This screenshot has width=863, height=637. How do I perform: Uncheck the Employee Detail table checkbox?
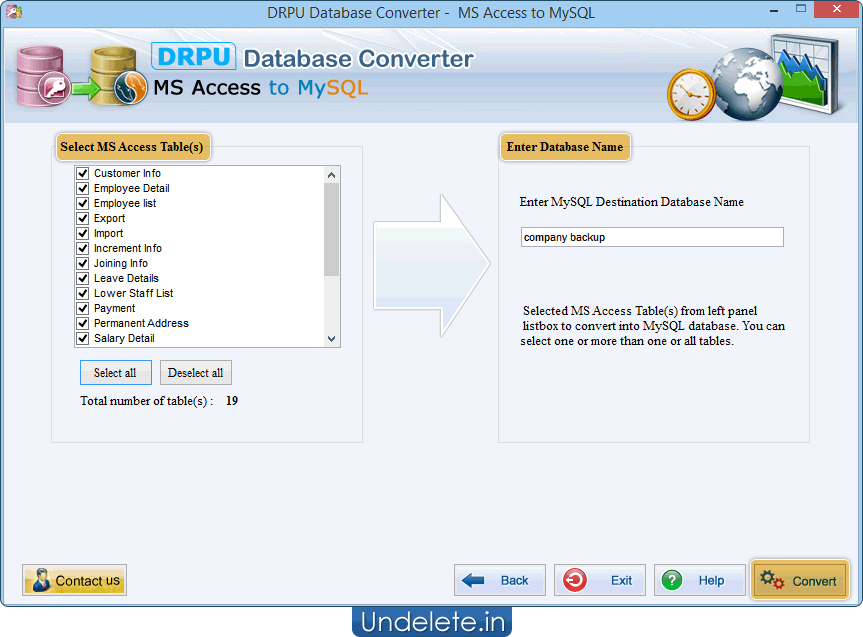83,188
